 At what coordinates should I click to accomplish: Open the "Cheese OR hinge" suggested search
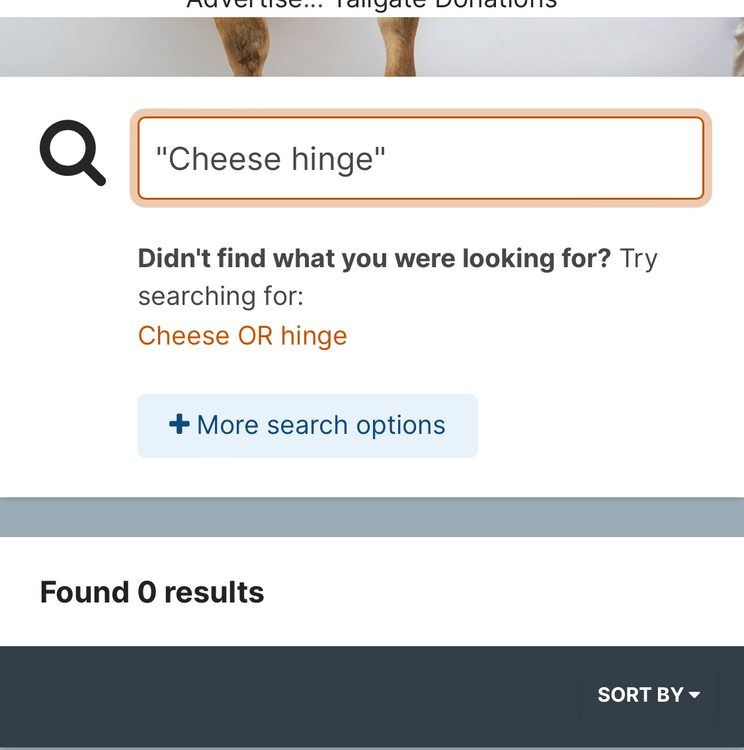point(242,336)
